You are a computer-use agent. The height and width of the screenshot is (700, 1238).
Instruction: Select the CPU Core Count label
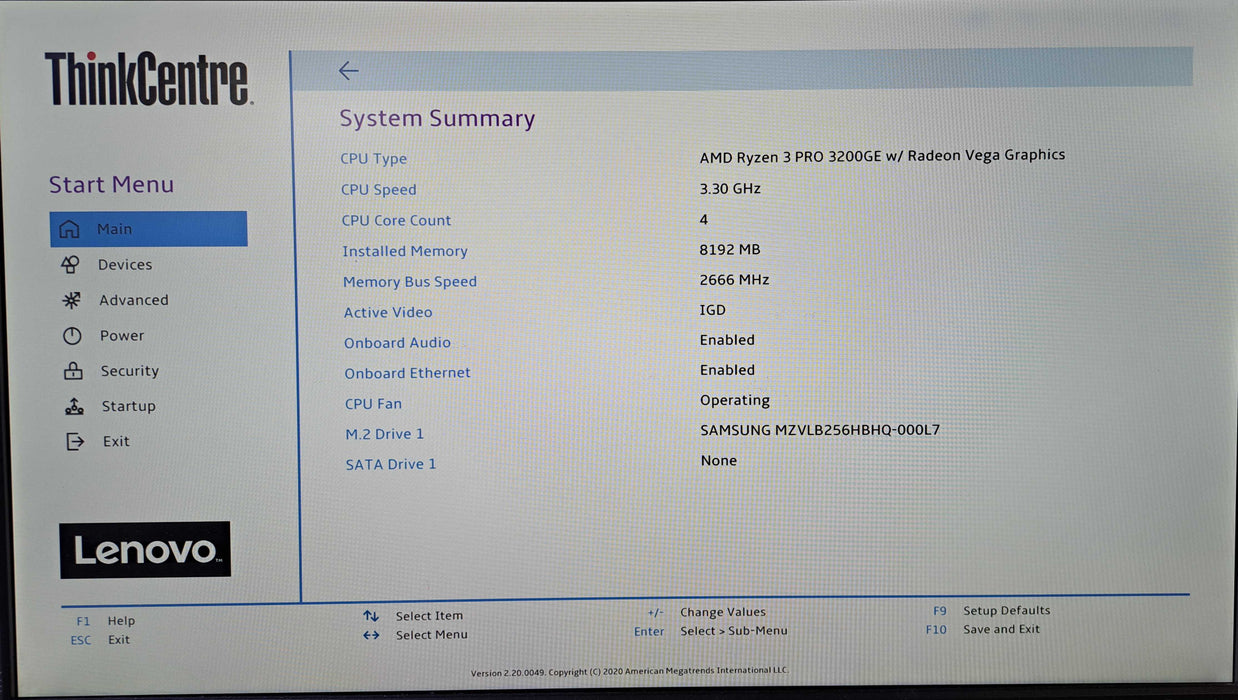[x=396, y=221]
